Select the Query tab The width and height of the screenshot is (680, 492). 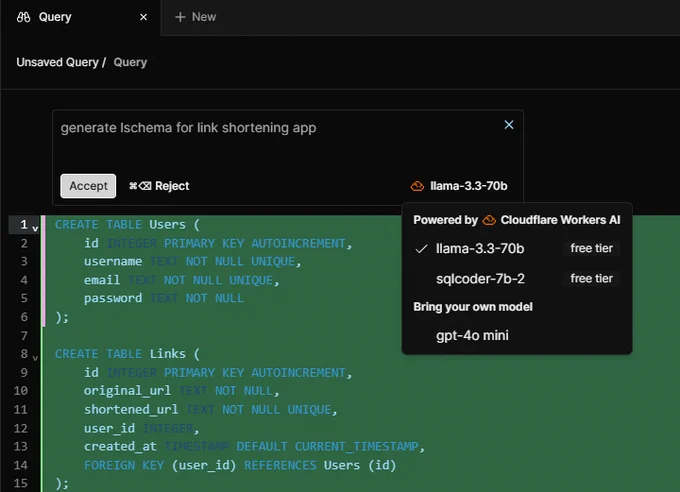tap(81, 17)
